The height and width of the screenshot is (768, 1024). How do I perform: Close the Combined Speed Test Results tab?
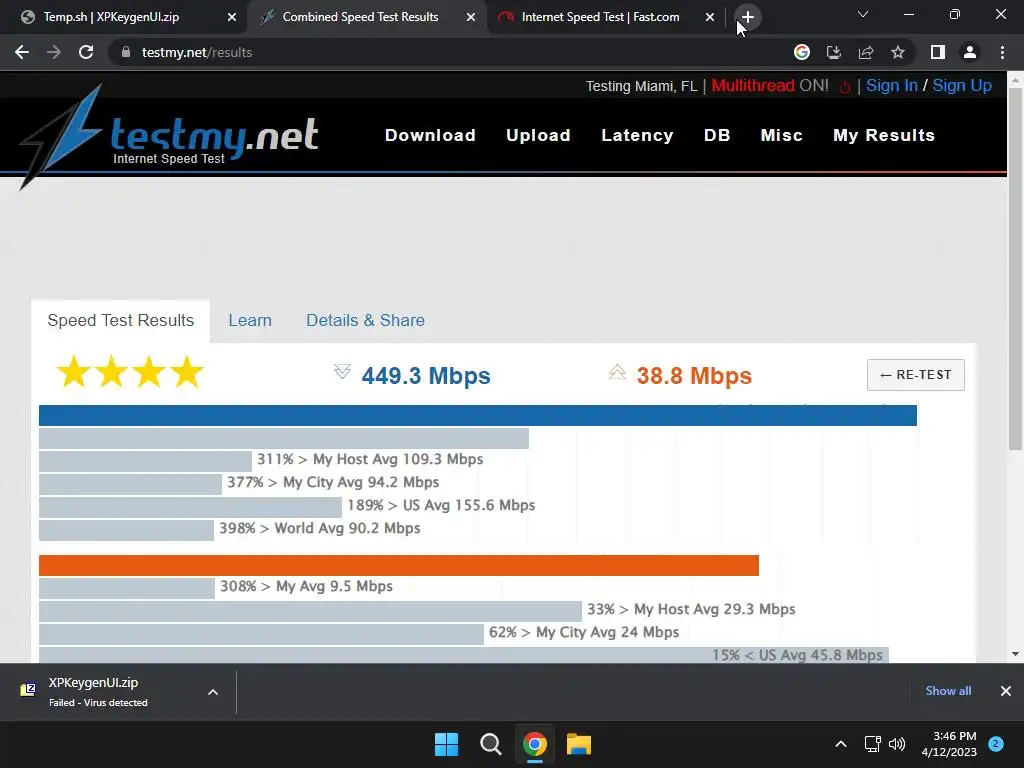click(x=471, y=17)
